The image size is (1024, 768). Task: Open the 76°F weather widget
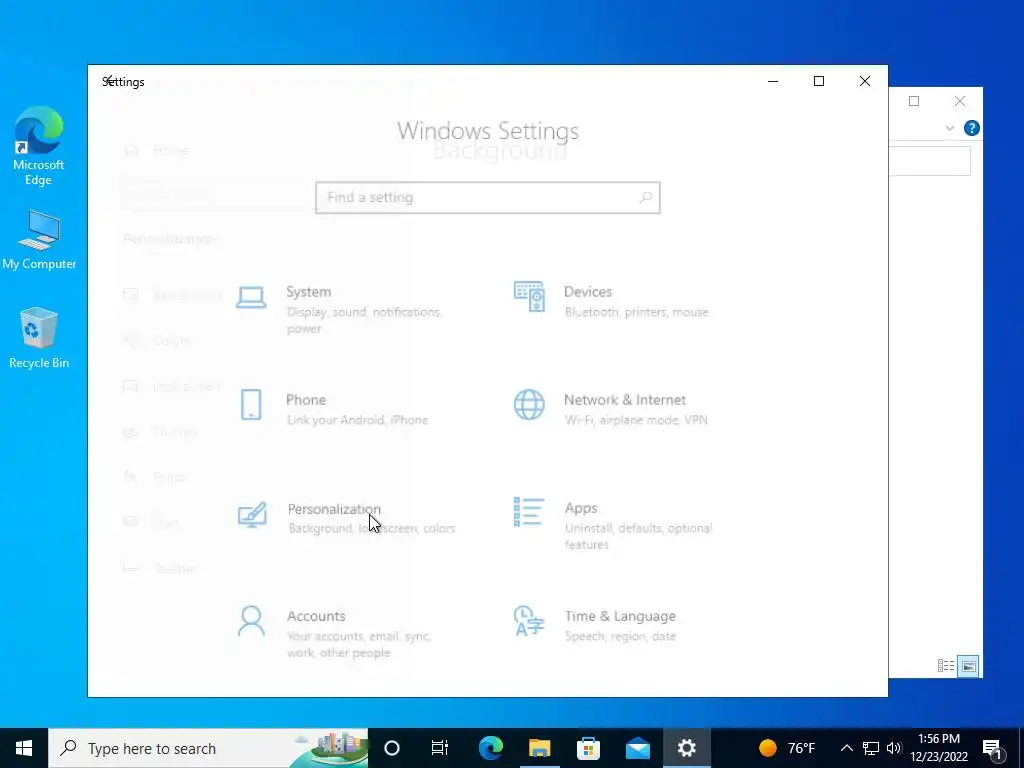coord(787,748)
